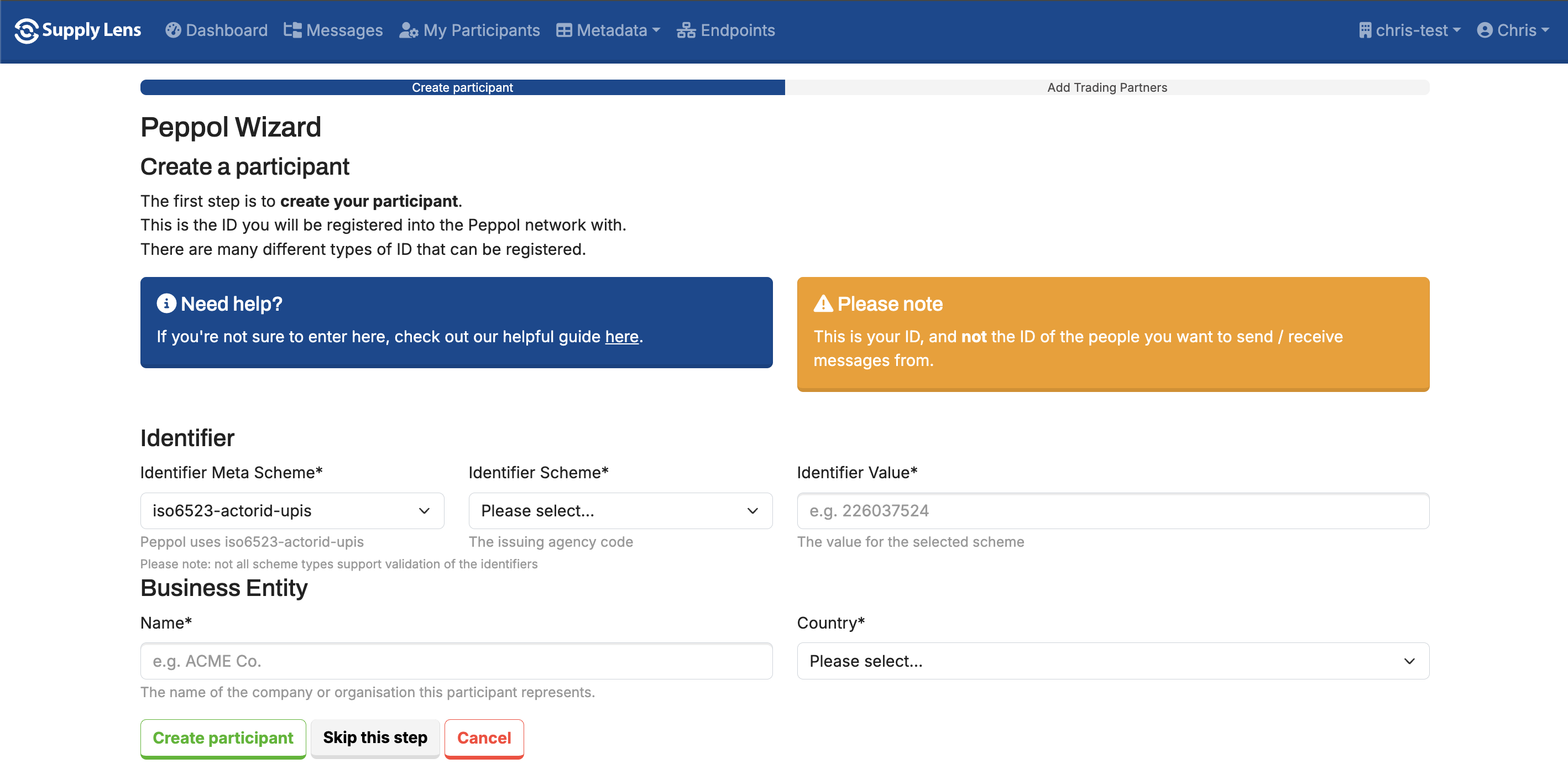Click the Supply Lens logo icon
The width and height of the screenshot is (1568, 774).
[26, 30]
